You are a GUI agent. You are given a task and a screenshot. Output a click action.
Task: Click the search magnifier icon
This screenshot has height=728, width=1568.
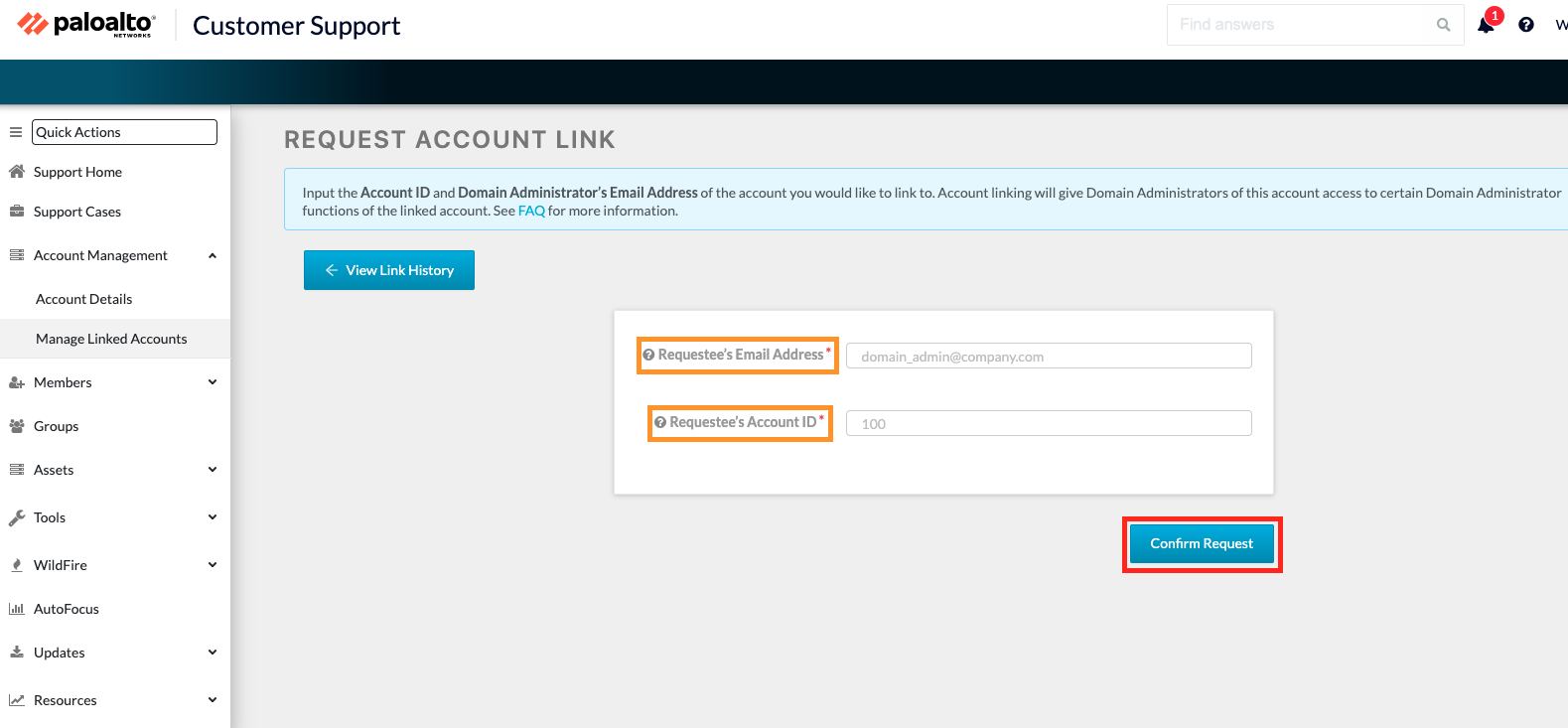tap(1443, 25)
